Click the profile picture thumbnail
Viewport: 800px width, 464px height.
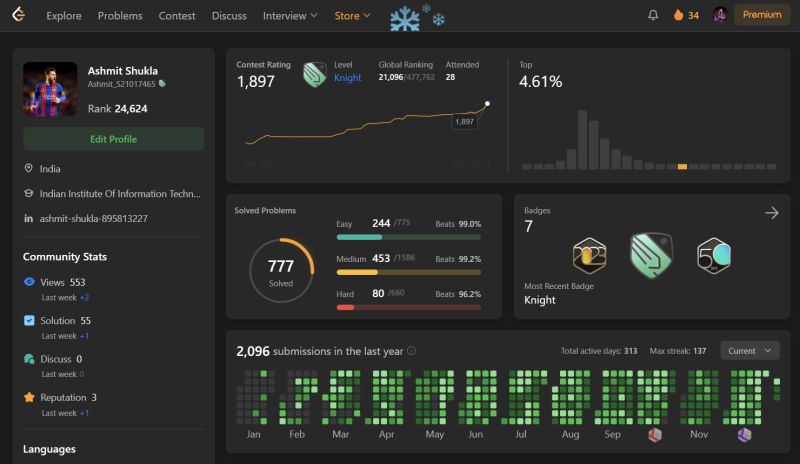click(50, 89)
